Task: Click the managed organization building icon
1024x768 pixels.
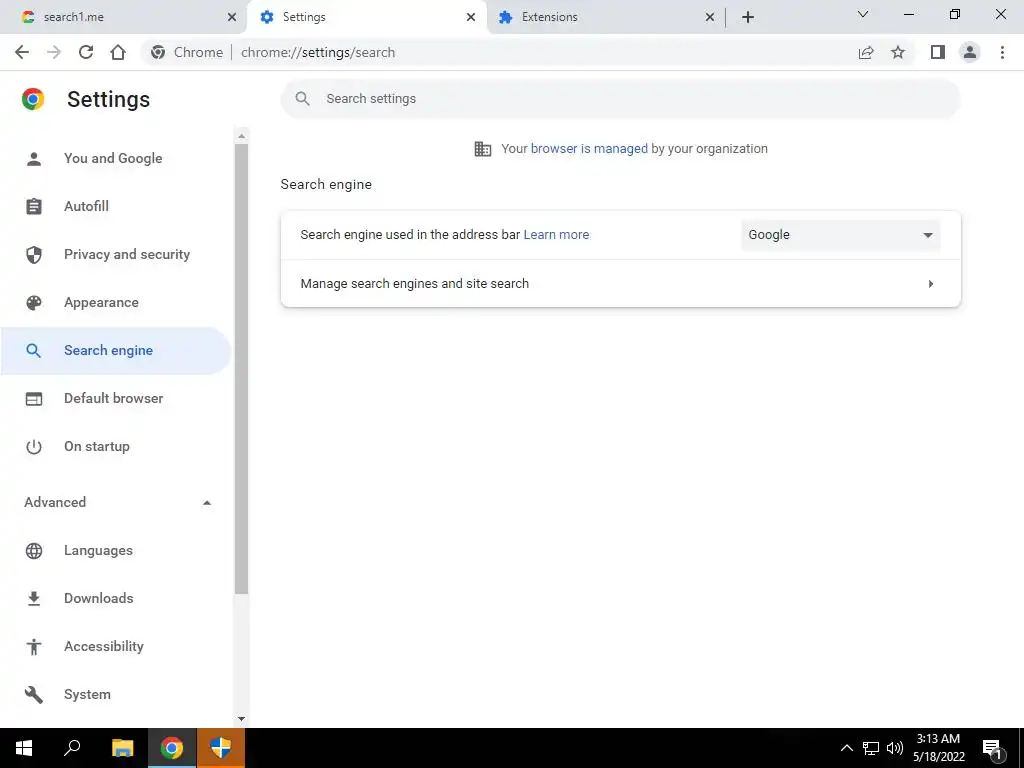Action: point(483,149)
